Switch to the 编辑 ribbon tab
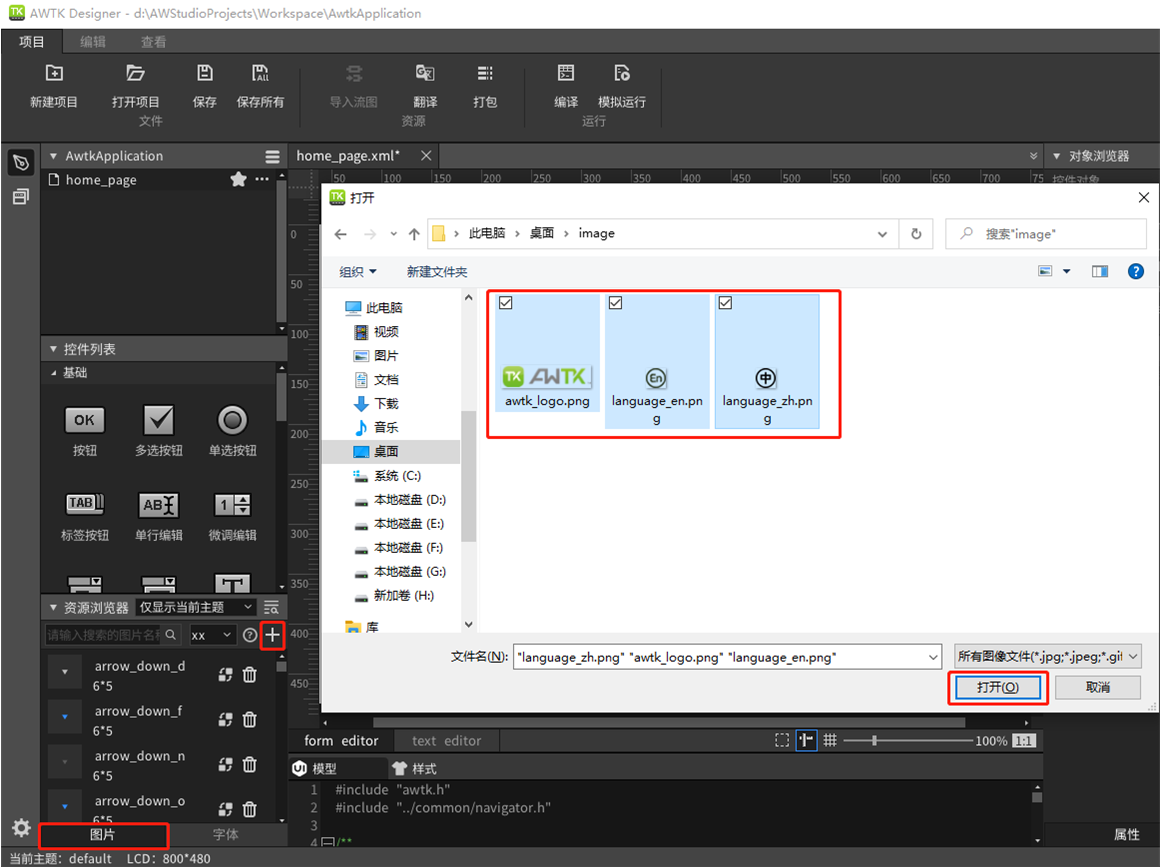The width and height of the screenshot is (1161, 868). tap(93, 41)
